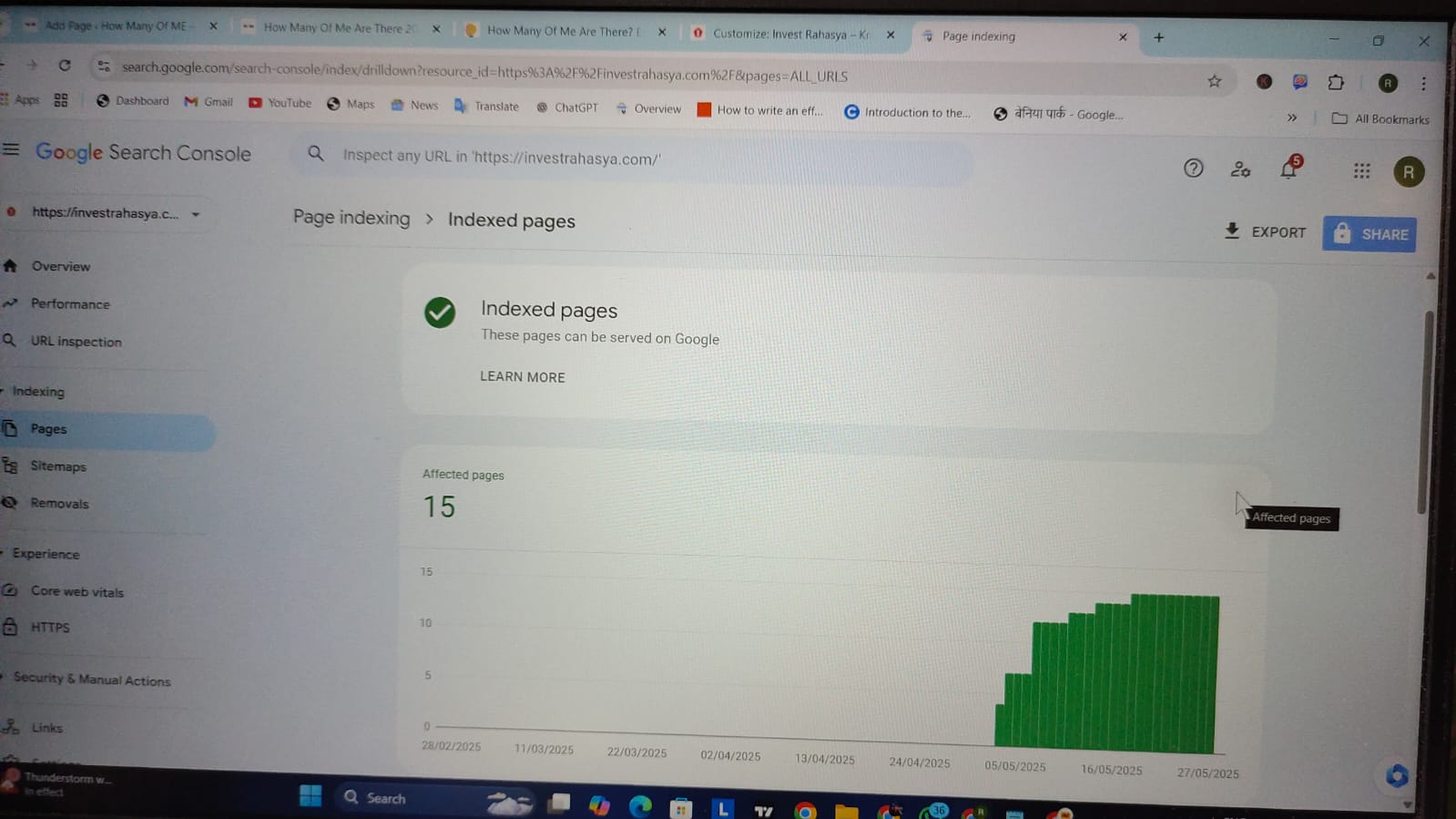
Task: Open the Google account avatar in Search Console
Action: (1408, 172)
